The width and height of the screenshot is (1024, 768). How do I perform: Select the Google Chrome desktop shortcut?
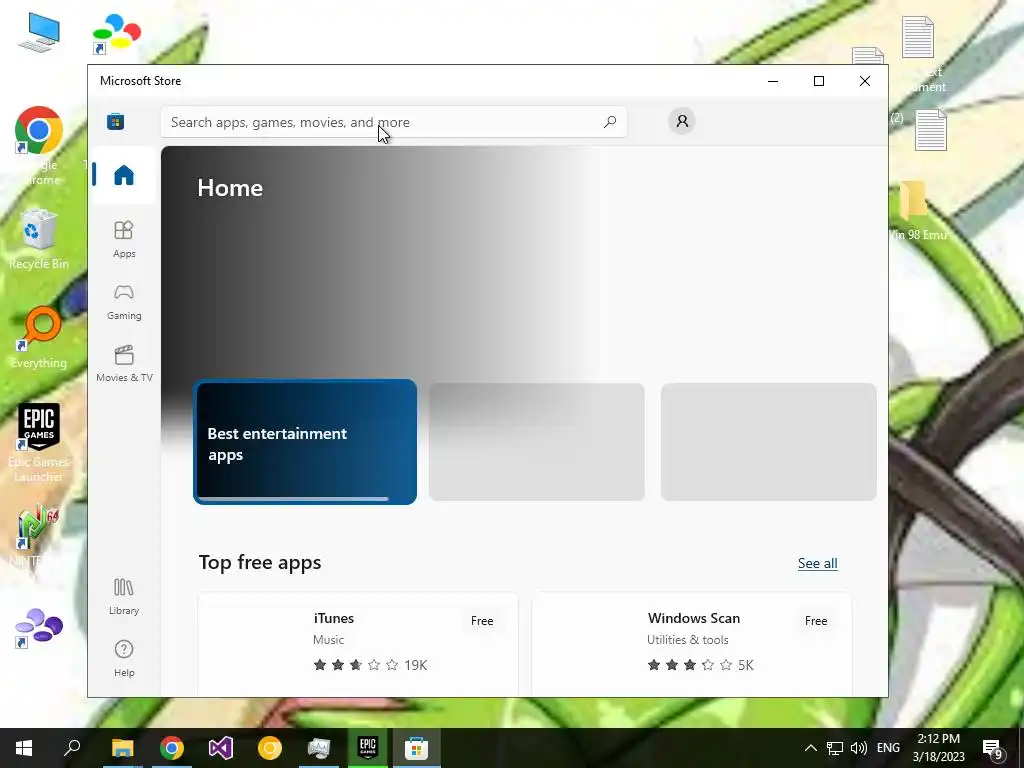point(39,145)
